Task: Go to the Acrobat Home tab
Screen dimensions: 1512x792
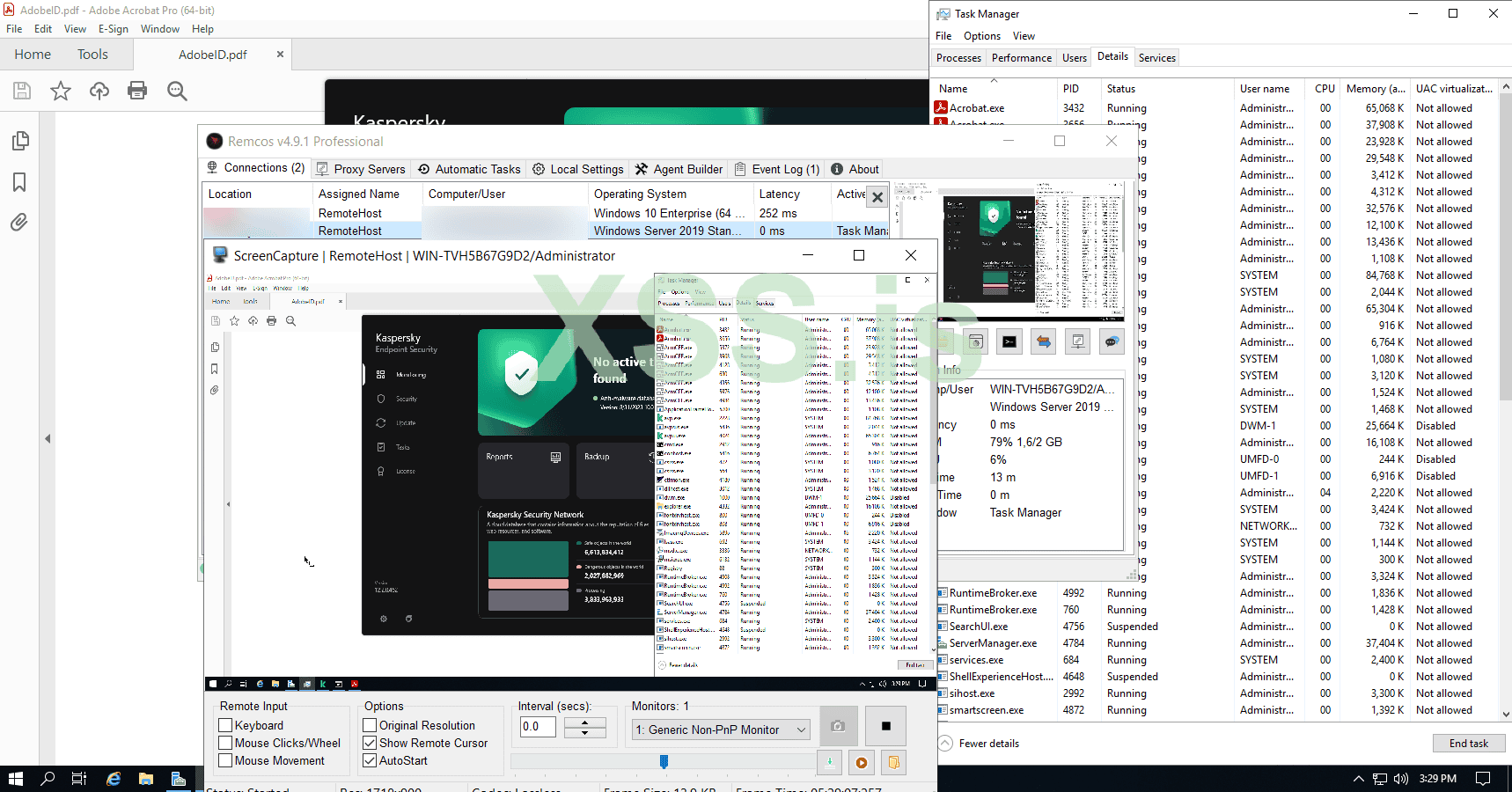Action: click(33, 55)
